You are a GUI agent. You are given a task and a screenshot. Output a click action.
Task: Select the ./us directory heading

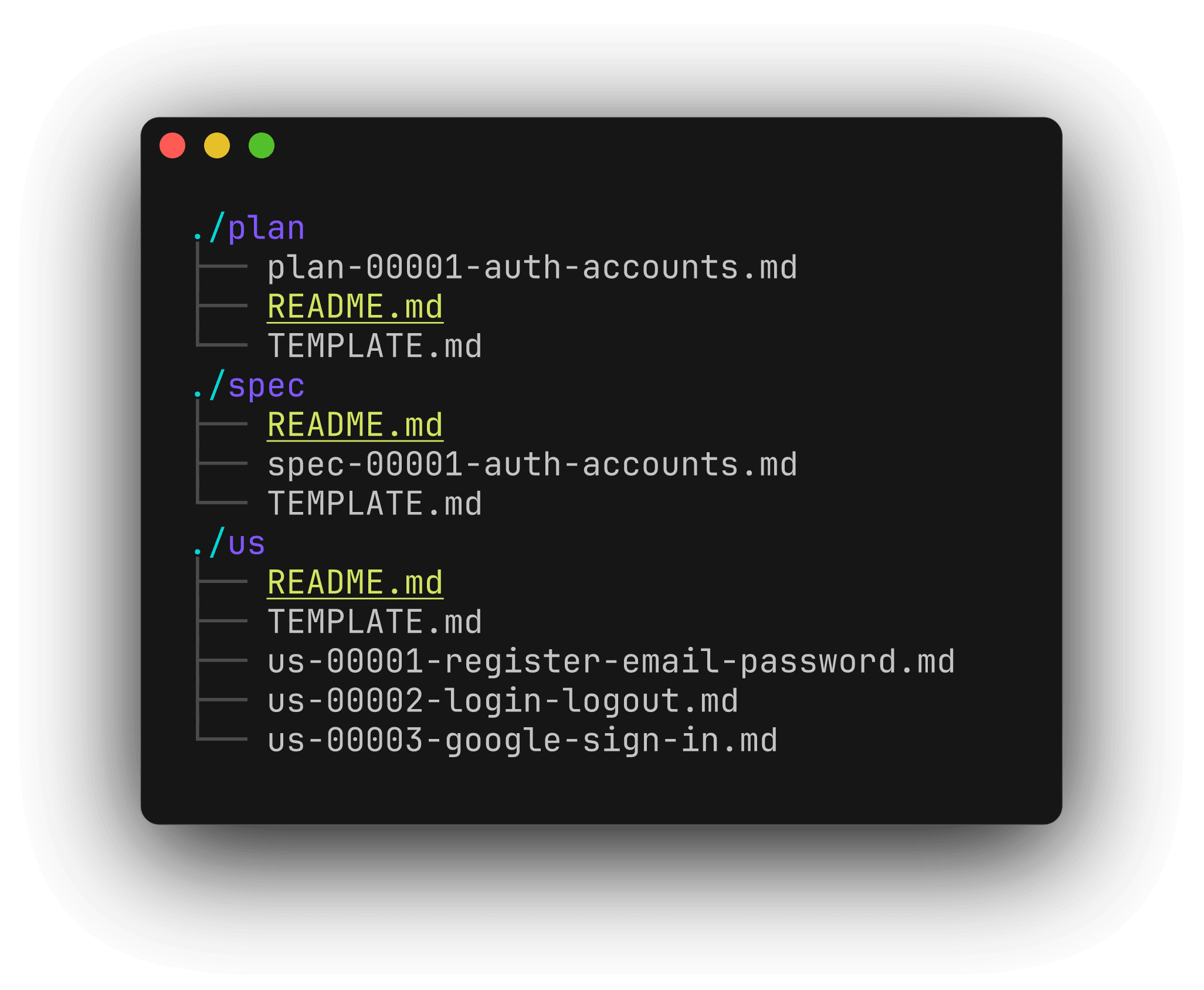tap(229, 543)
